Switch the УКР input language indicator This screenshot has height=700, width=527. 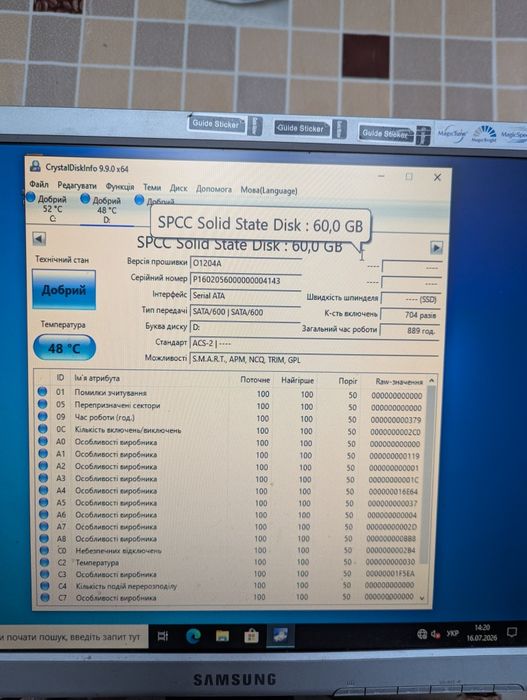[452, 633]
